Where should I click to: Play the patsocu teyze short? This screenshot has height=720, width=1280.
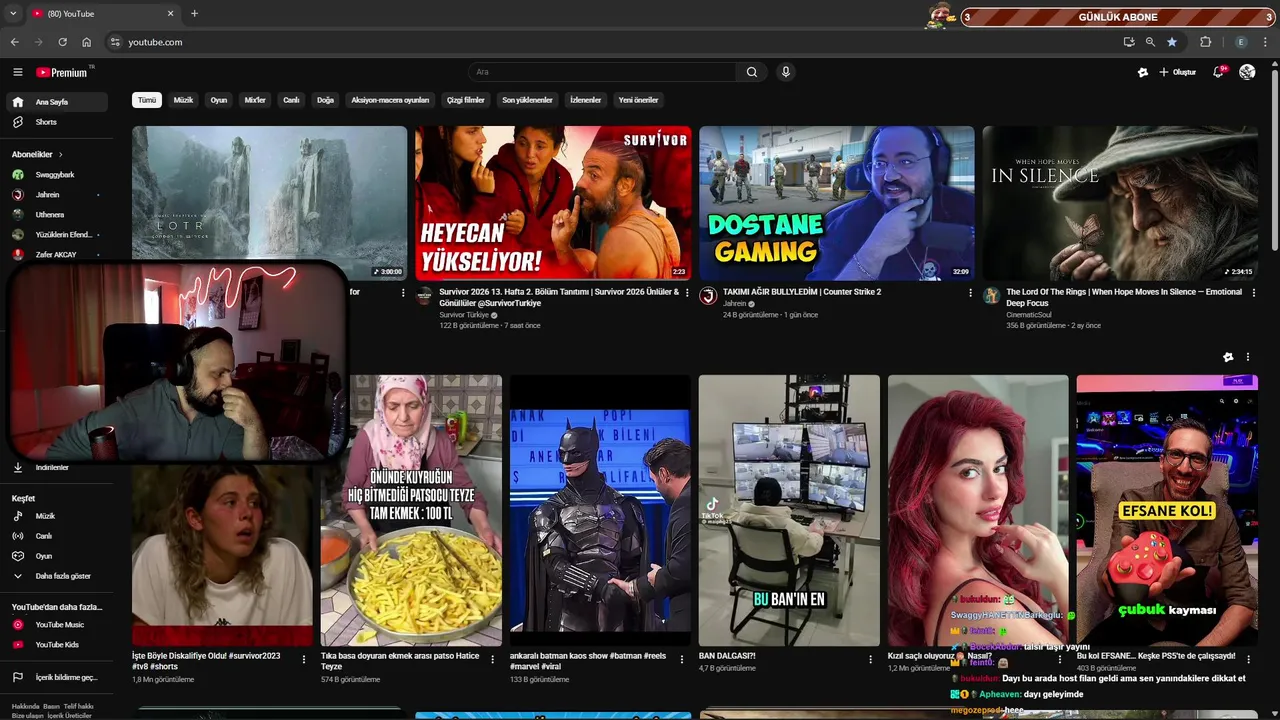click(x=411, y=510)
